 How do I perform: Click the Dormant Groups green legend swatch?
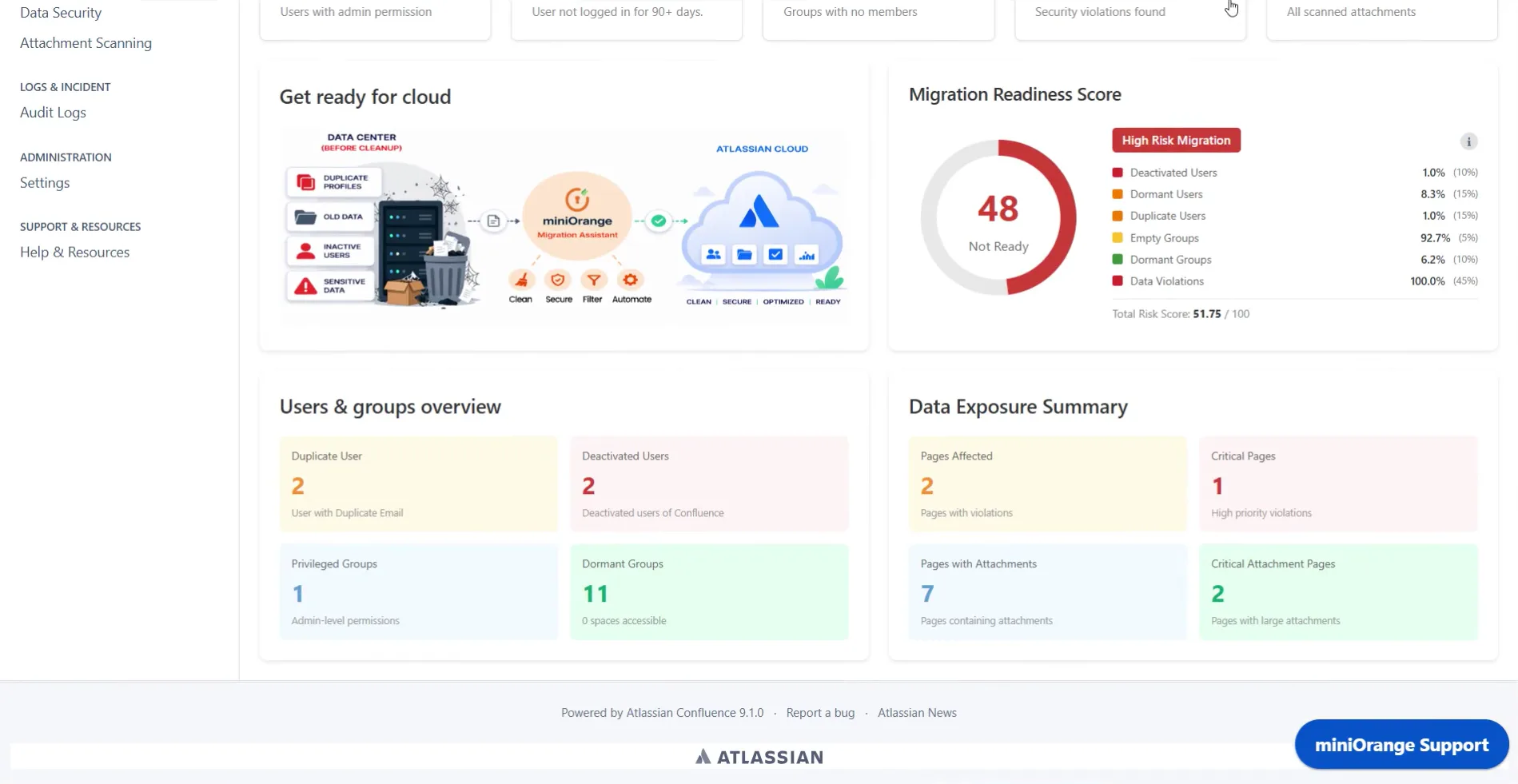pyautogui.click(x=1118, y=260)
